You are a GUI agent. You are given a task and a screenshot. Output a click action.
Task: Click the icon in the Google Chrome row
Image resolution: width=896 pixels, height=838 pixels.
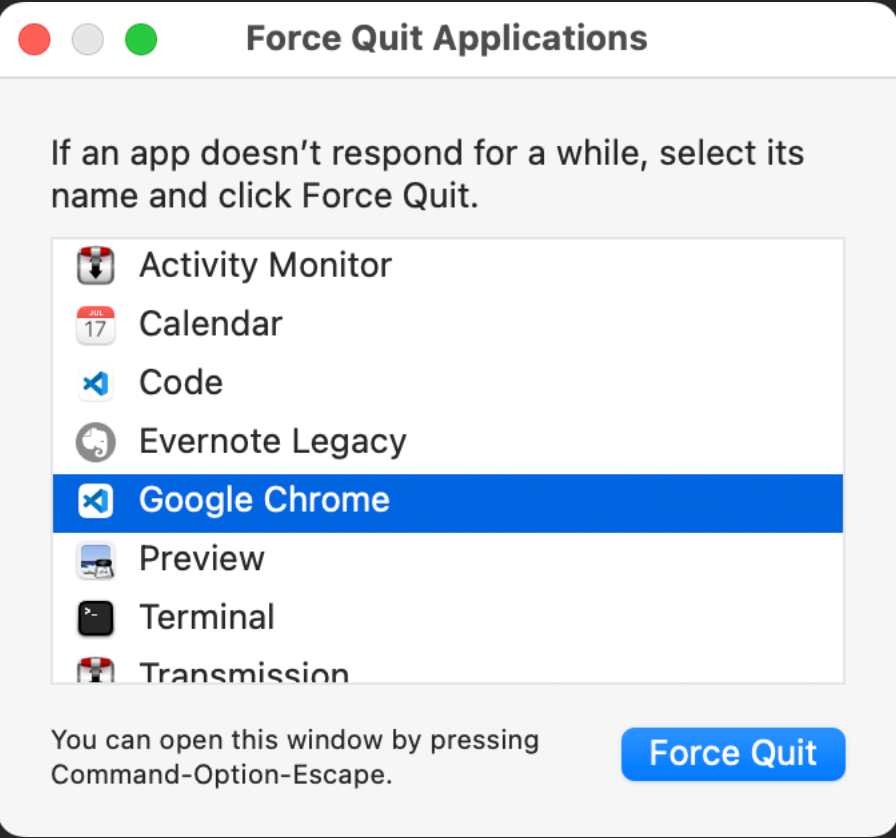pyautogui.click(x=96, y=501)
